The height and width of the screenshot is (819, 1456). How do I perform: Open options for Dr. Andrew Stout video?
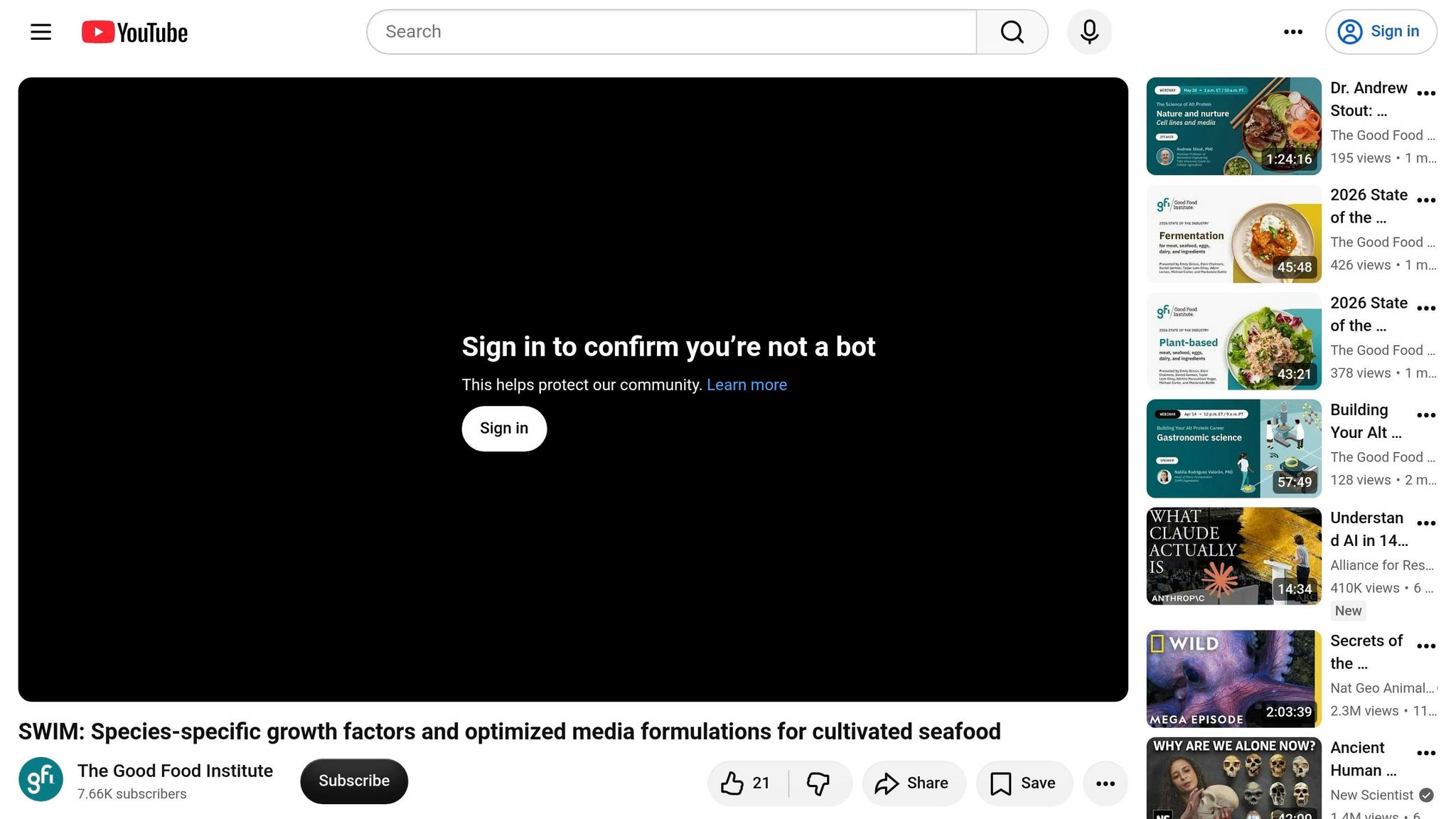pos(1426,93)
